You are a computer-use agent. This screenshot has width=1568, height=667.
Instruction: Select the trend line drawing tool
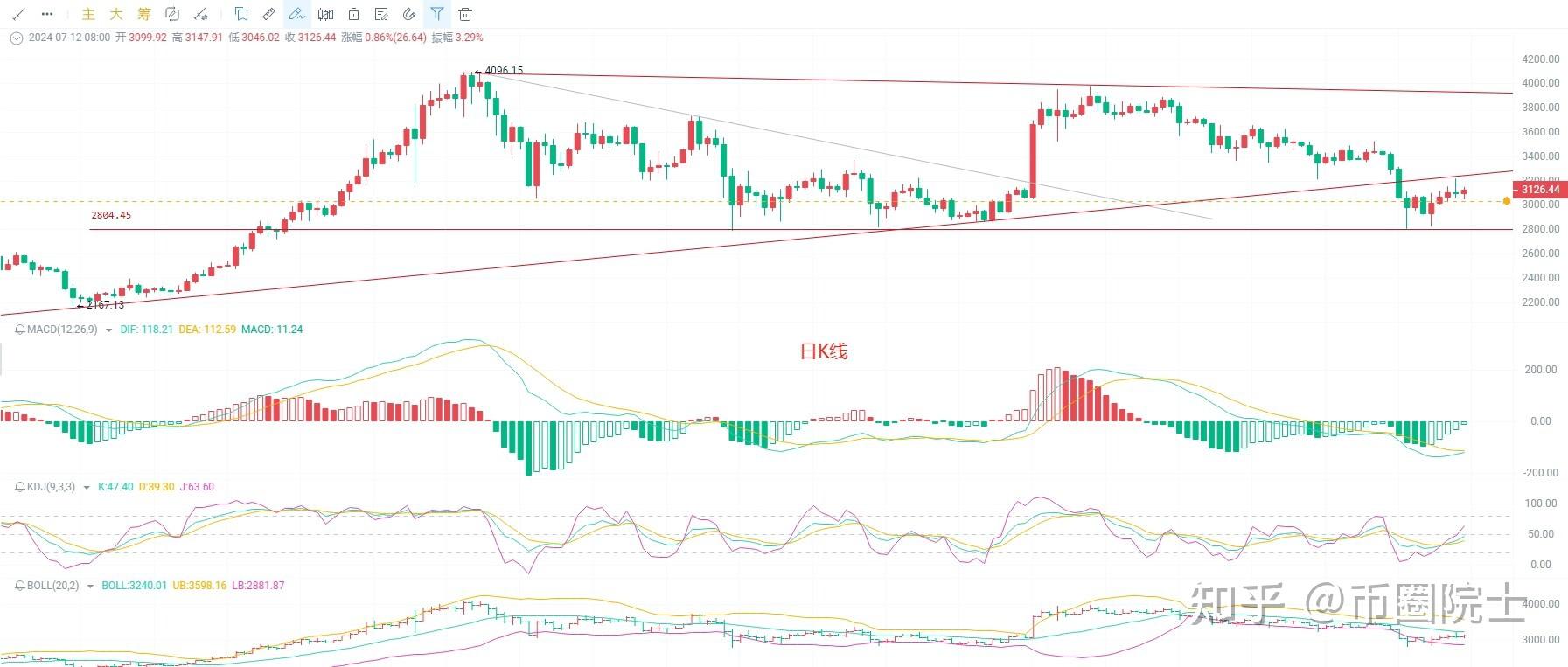[18, 14]
